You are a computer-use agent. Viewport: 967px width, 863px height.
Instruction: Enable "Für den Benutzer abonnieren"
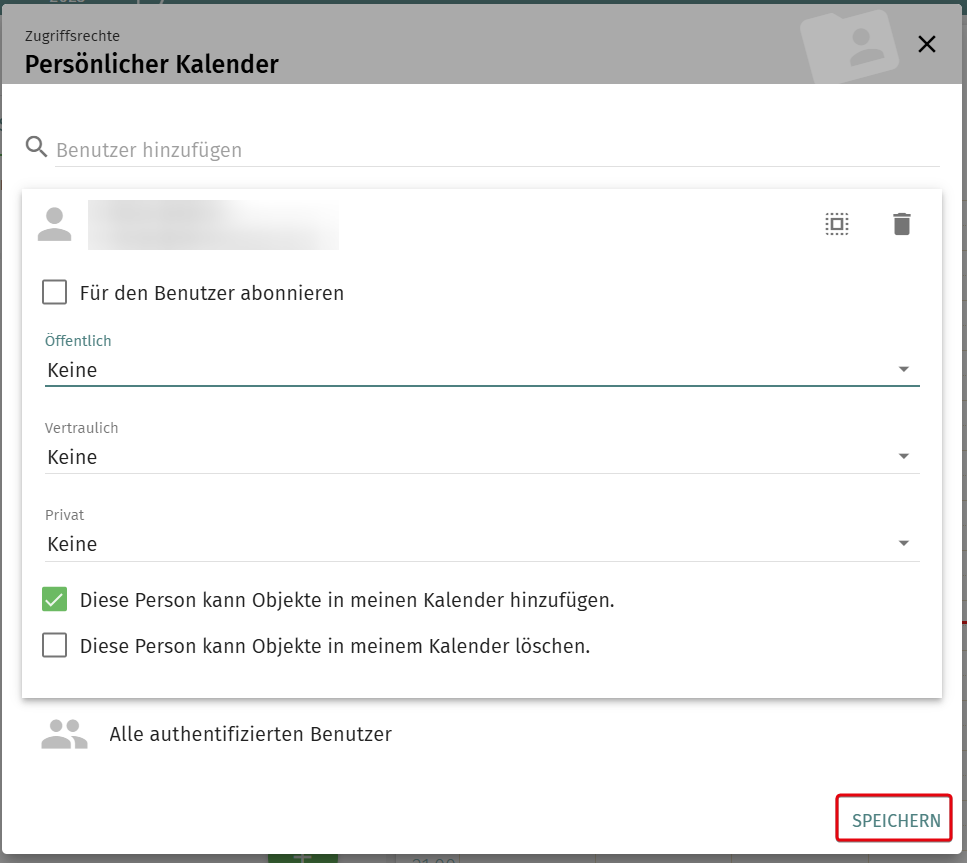pos(53,292)
